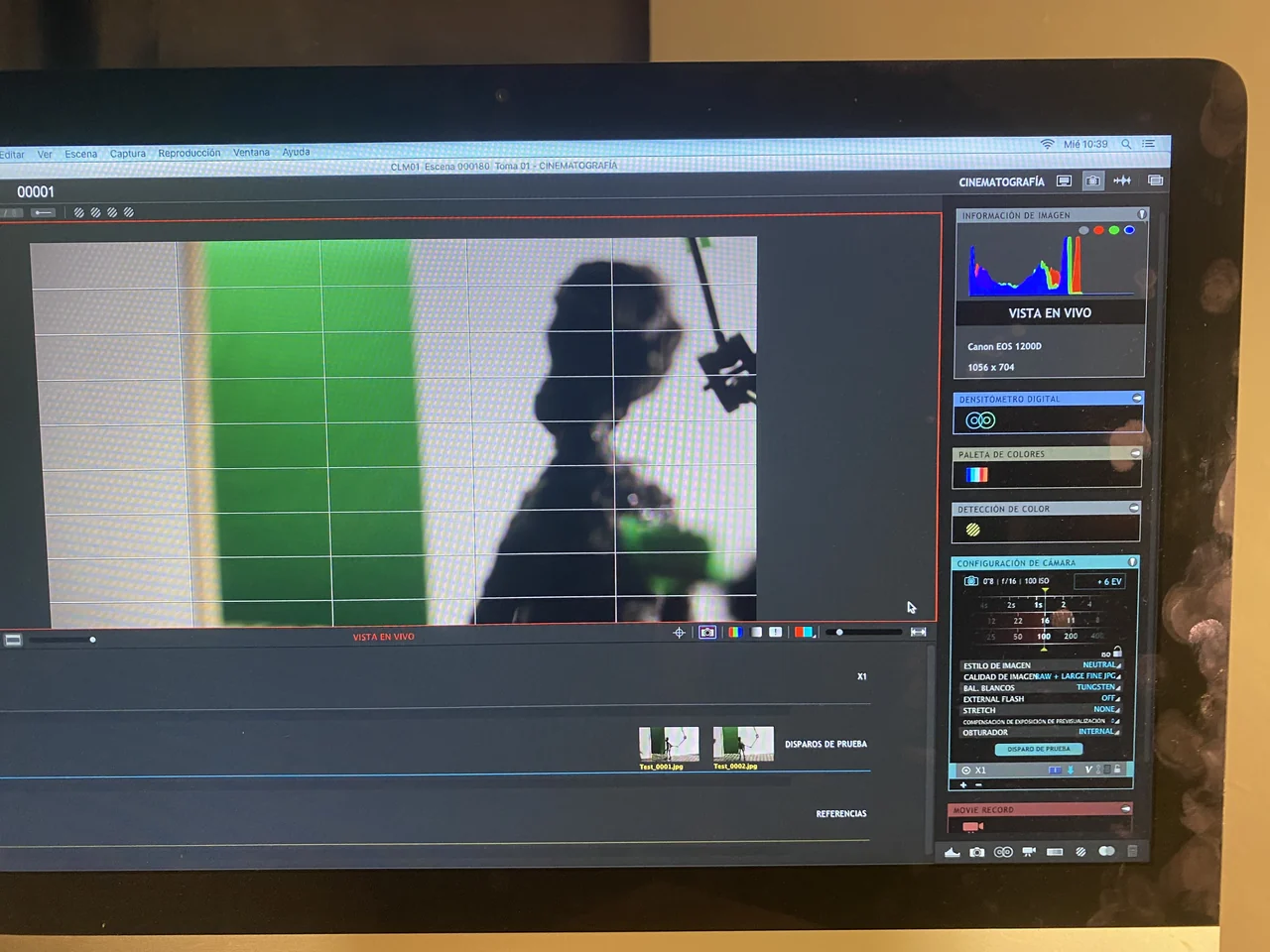Click the video camera icon in bottom toolbar
Screen dimensions: 1270x952
click(x=1029, y=852)
